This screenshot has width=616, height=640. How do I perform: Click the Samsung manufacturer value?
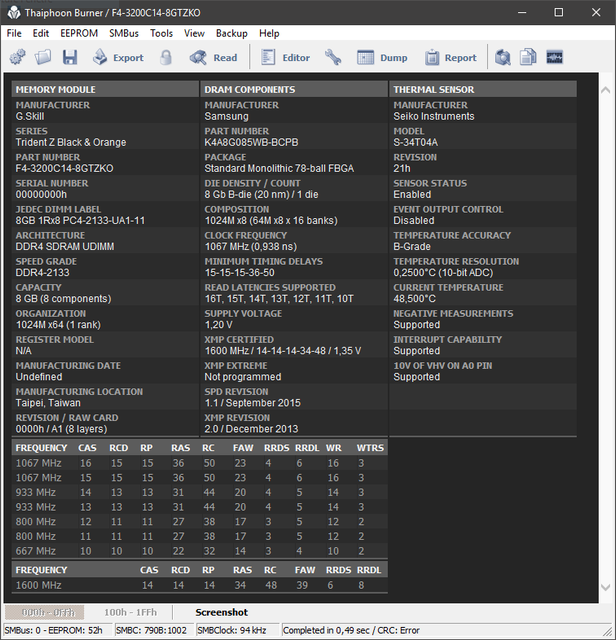(x=226, y=116)
